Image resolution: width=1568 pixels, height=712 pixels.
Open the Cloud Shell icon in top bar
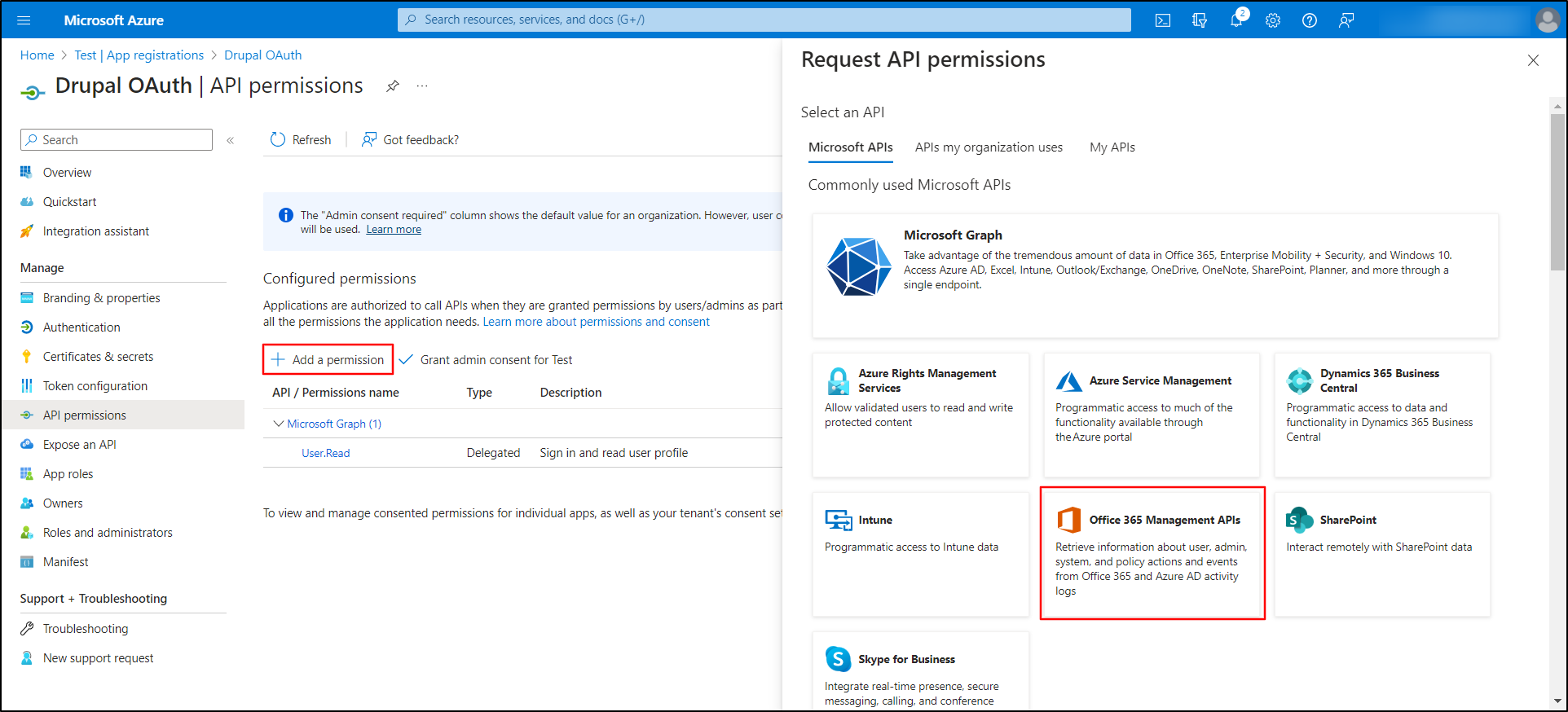pyautogui.click(x=1162, y=20)
